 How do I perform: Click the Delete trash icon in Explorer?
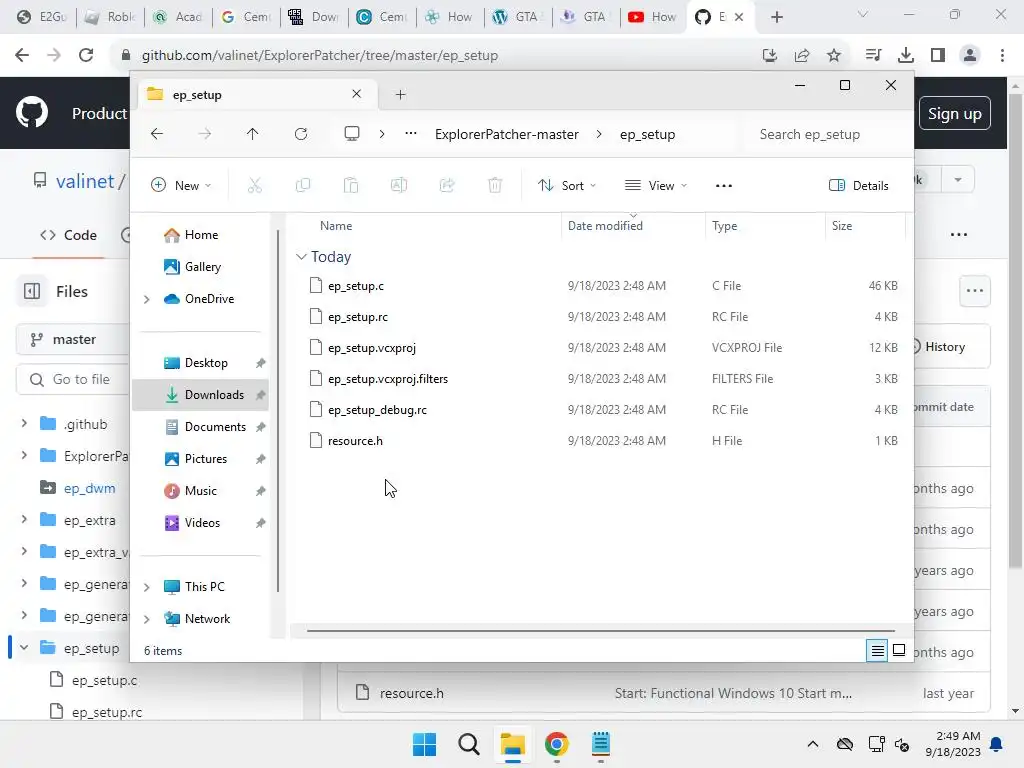(495, 185)
